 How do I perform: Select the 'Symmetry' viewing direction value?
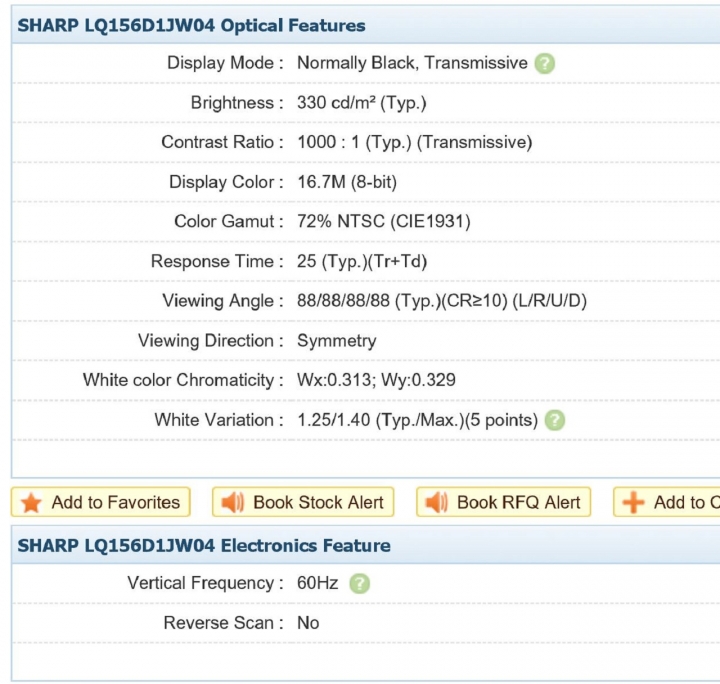[x=337, y=341]
